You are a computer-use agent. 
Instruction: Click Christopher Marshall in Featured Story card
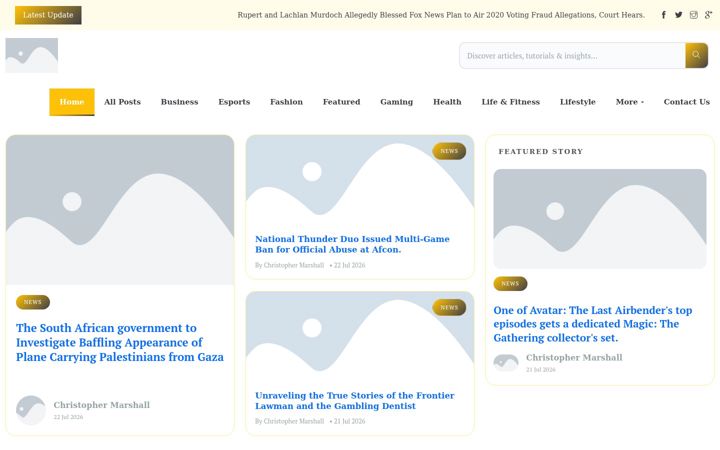(574, 358)
